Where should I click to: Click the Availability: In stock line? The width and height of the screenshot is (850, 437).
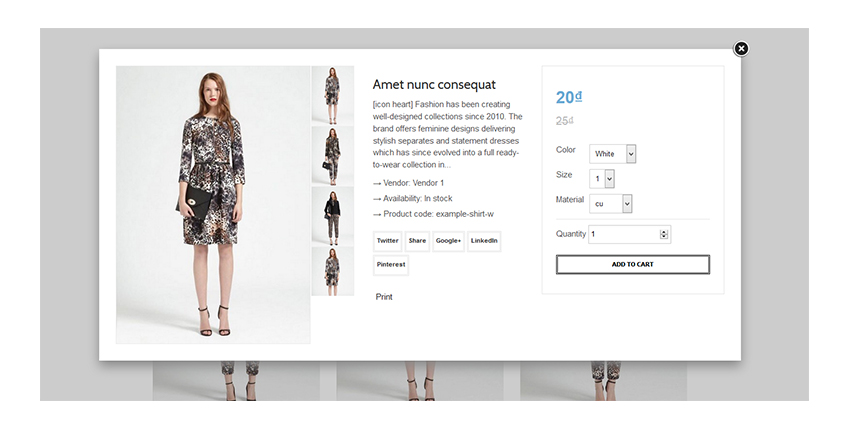pos(413,198)
